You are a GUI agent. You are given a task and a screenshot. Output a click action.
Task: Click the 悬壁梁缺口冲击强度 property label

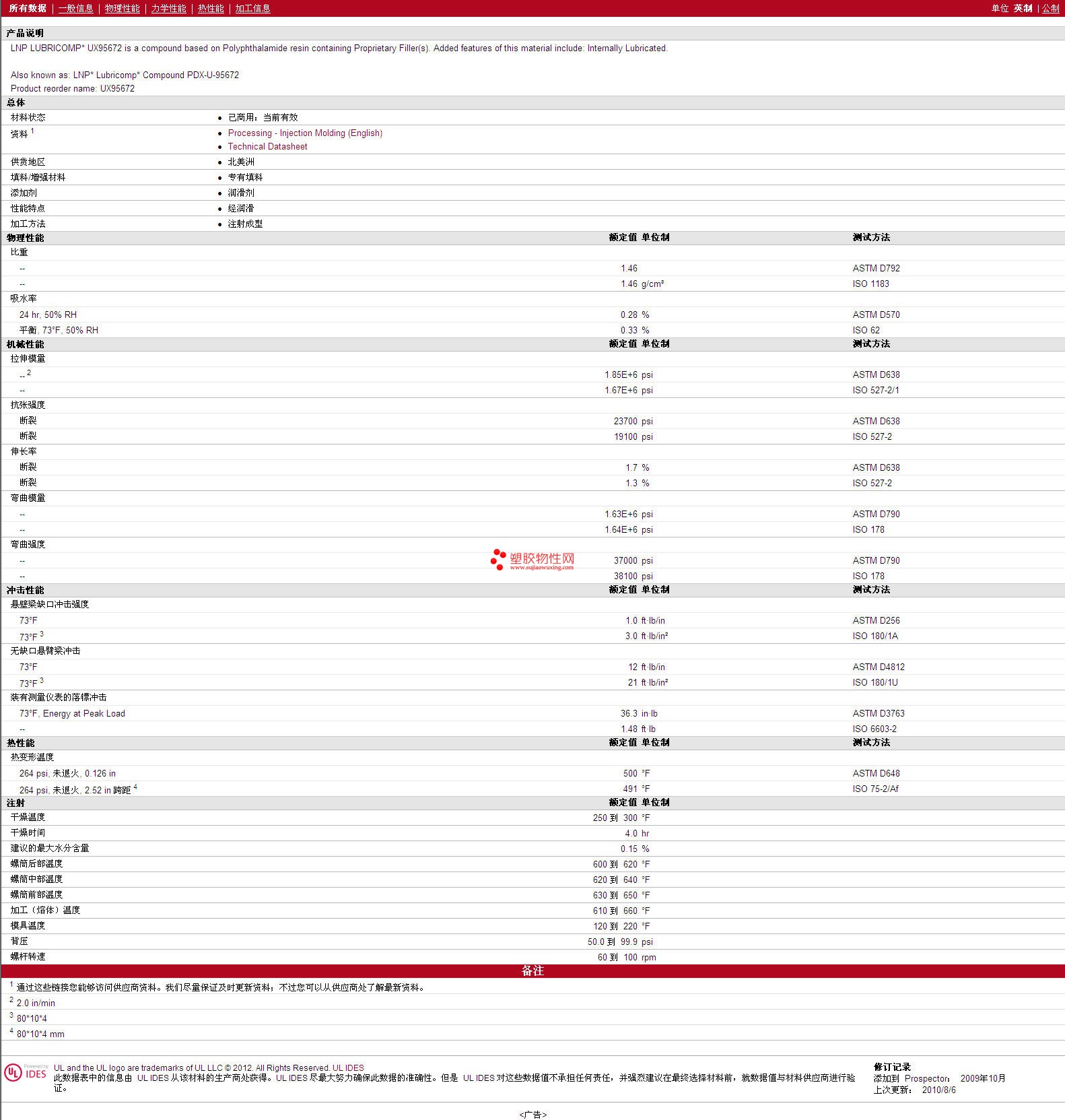(x=50, y=604)
